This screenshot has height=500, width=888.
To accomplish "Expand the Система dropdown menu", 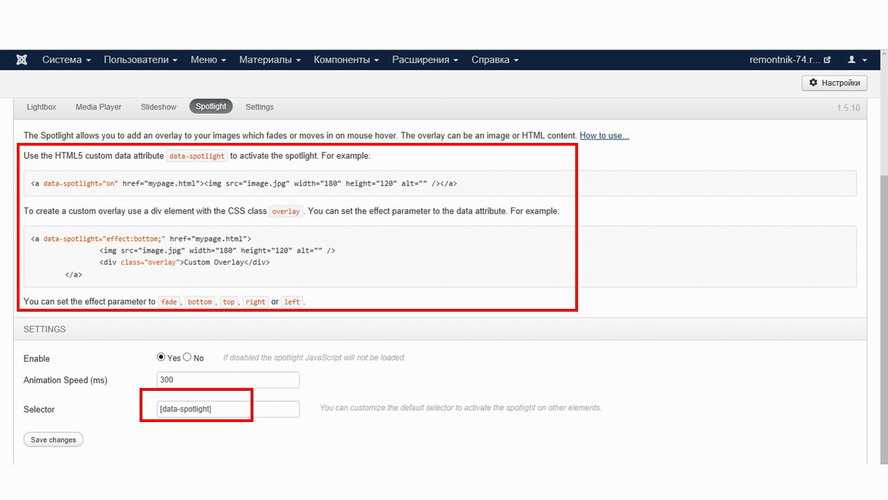I will click(66, 60).
